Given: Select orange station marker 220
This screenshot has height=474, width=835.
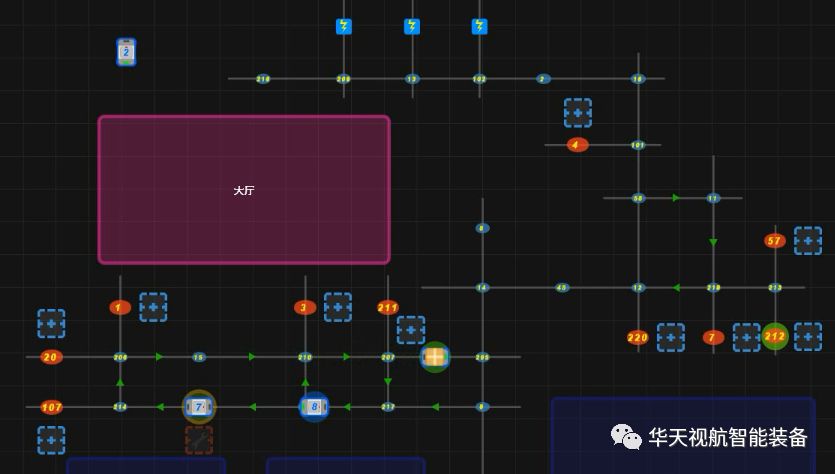Looking at the screenshot, I should (x=638, y=338).
